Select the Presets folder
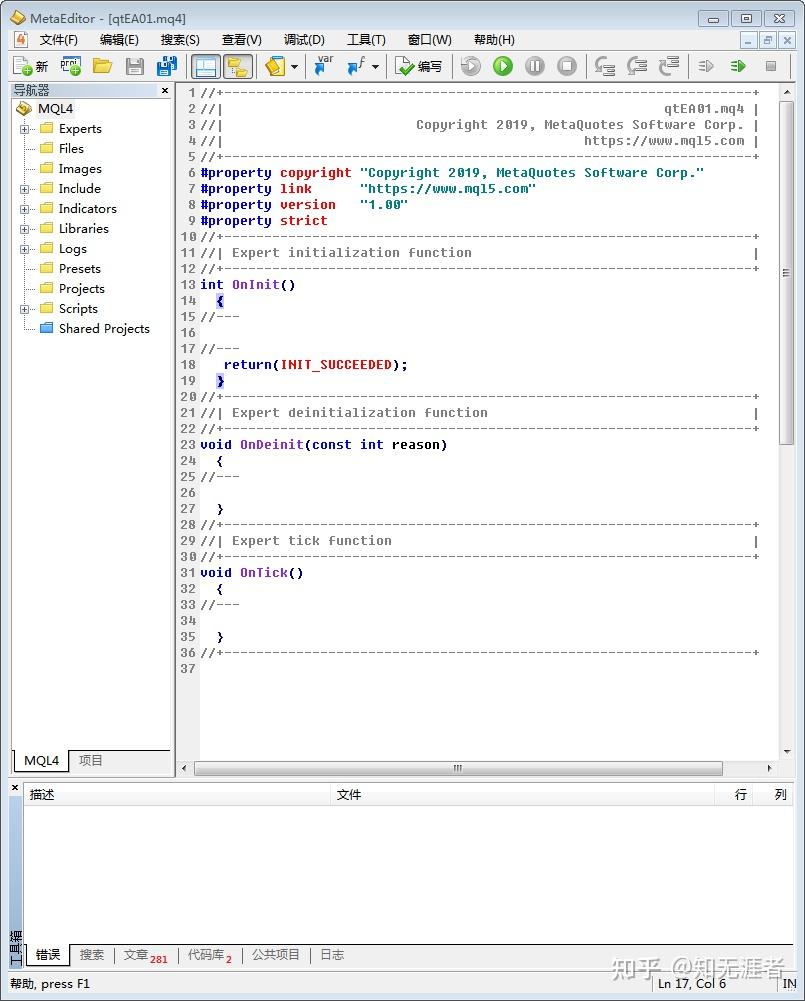This screenshot has height=1001, width=805. coord(79,268)
